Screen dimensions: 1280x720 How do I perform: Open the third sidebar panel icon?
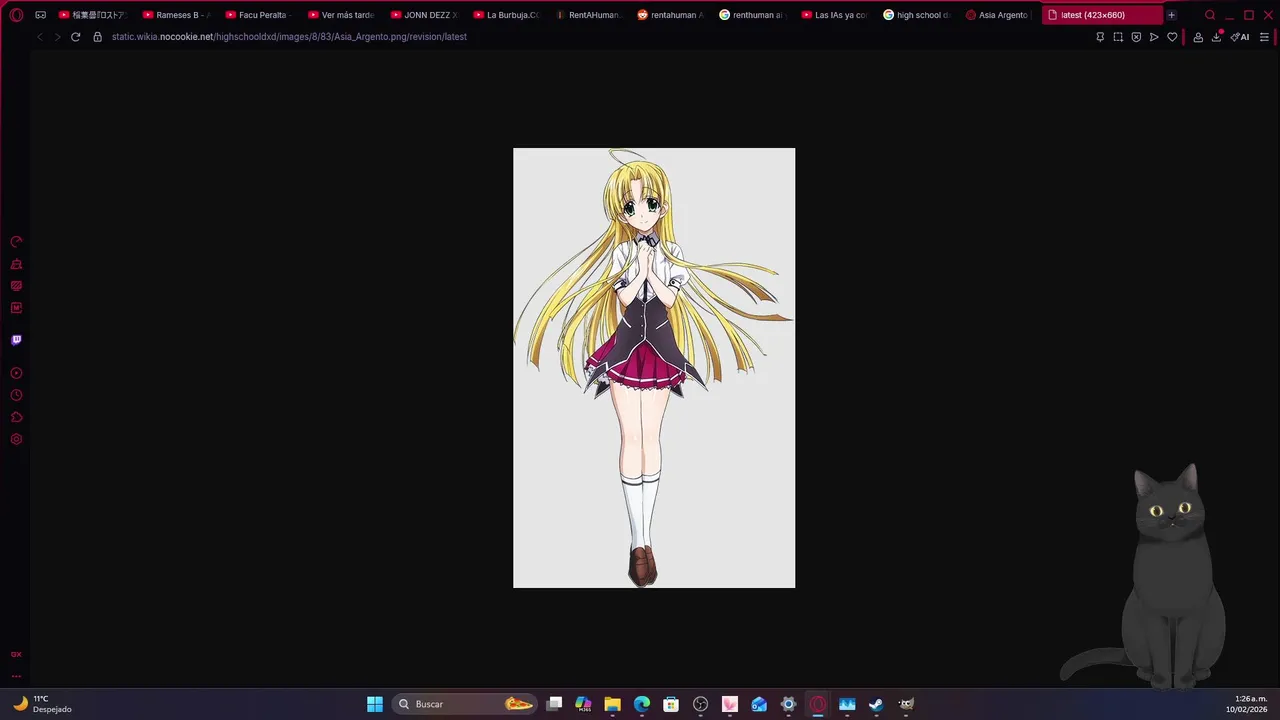[16, 286]
